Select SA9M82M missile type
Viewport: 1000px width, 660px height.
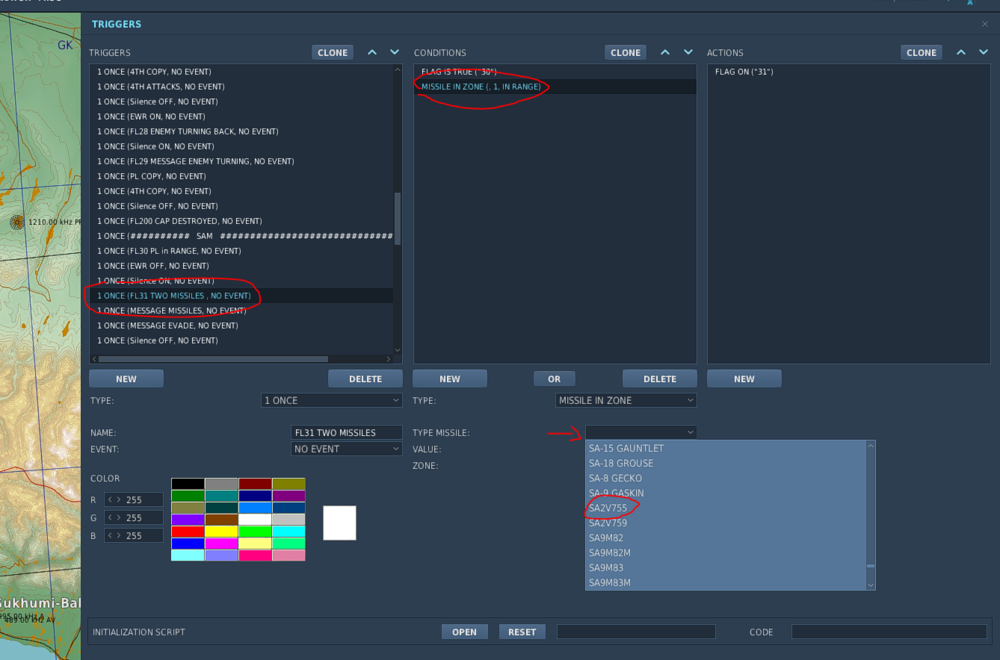tap(726, 553)
